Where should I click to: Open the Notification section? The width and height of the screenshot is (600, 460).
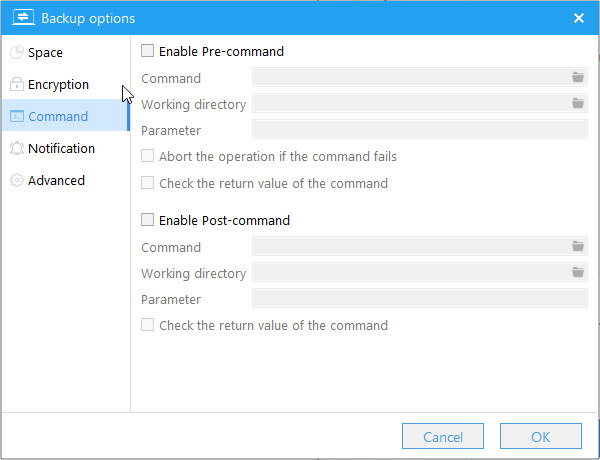point(61,149)
